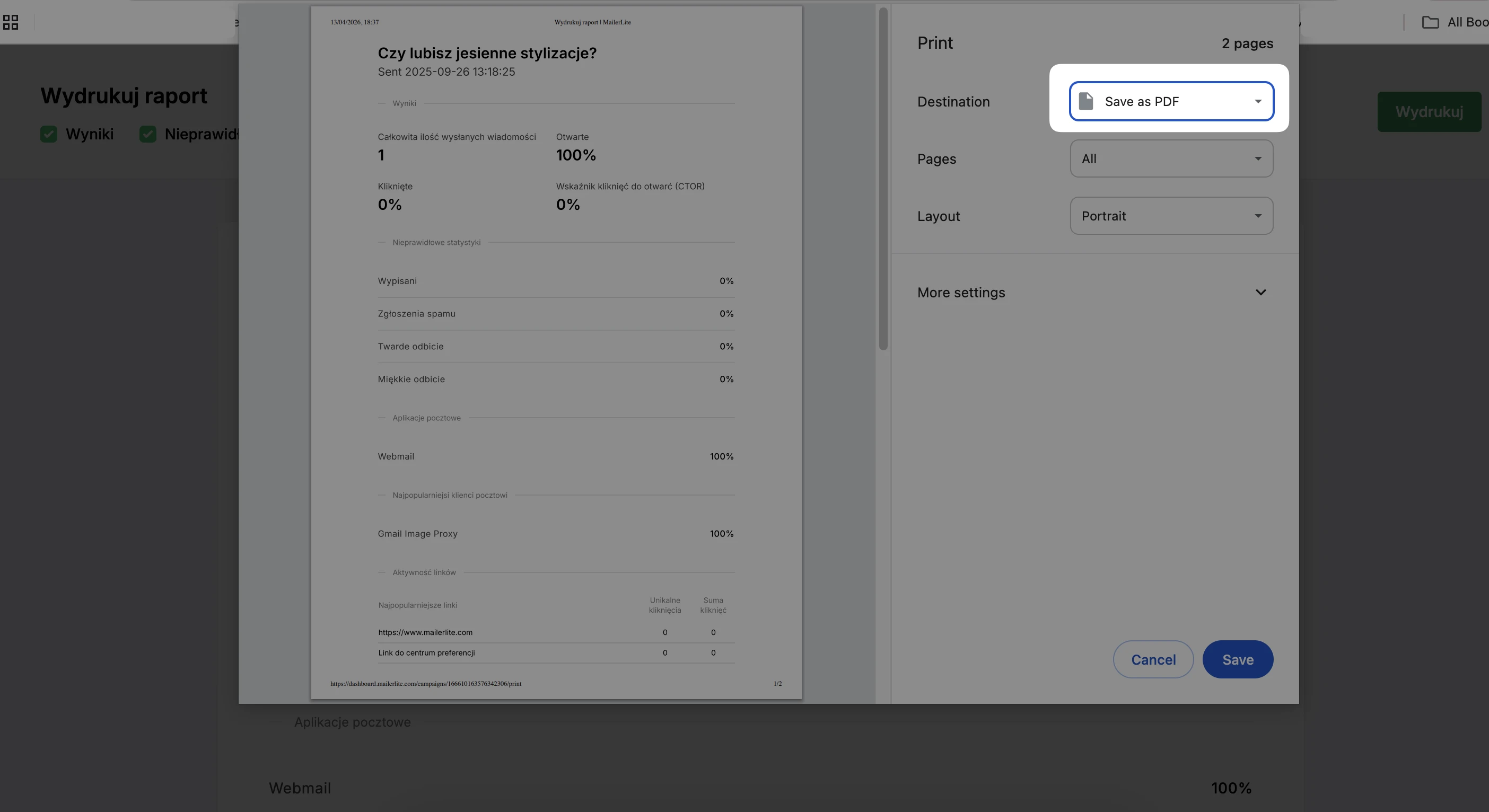Click the preview page title Czy lubisz jesienne stylizacje
The image size is (1489, 812).
487,53
